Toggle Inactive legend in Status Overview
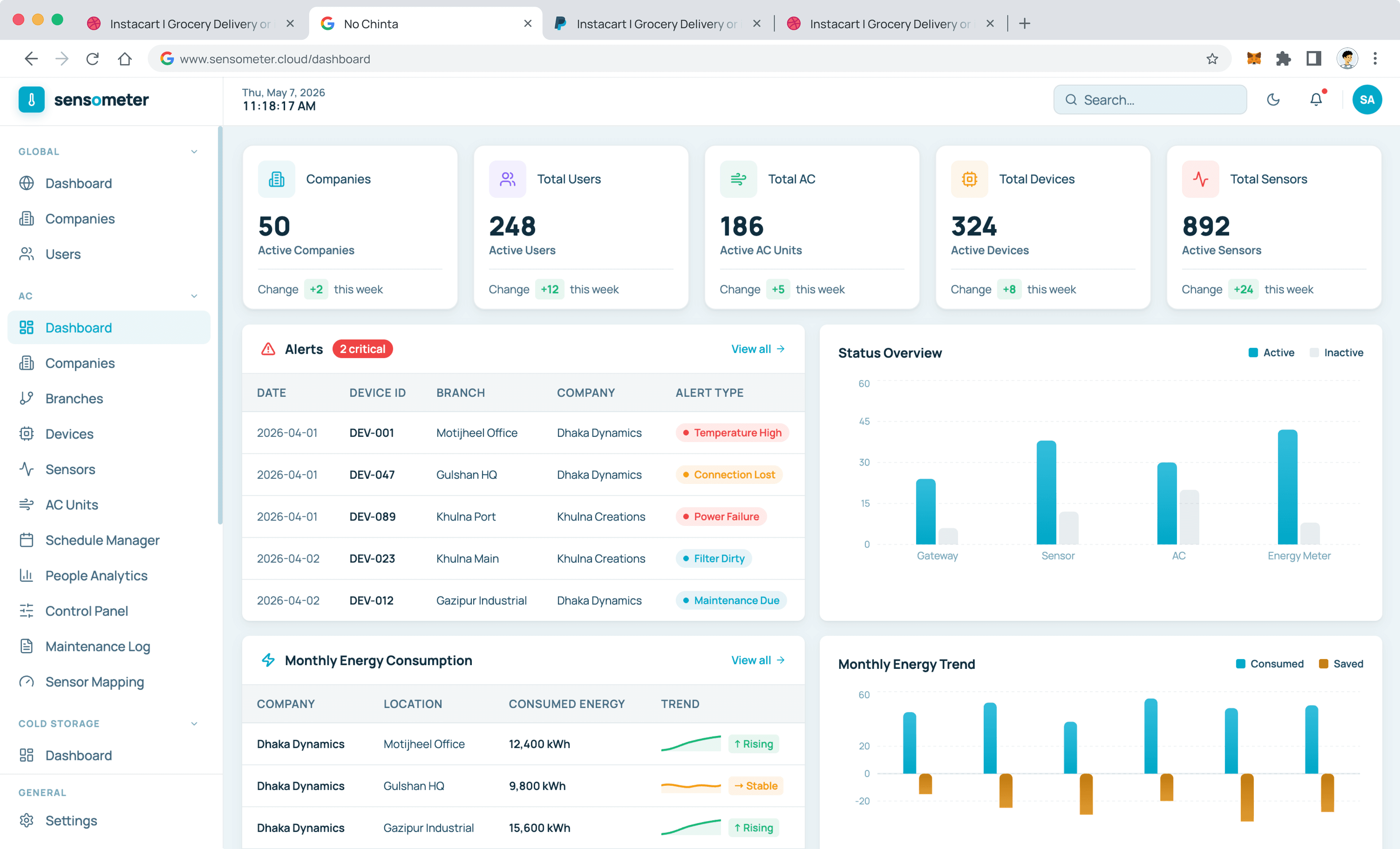Image resolution: width=1400 pixels, height=849 pixels. point(1336,352)
